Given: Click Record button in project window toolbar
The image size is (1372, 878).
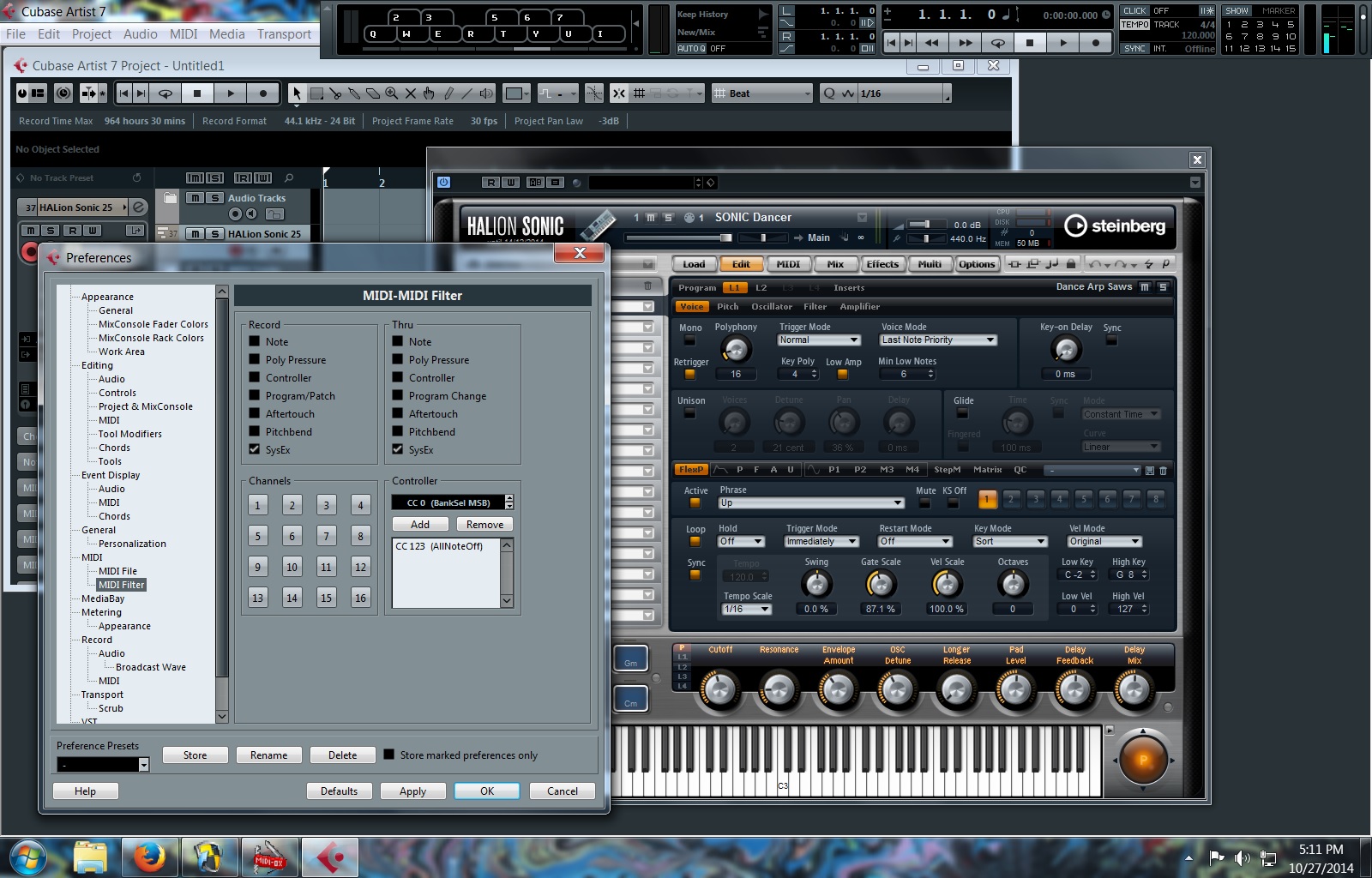Looking at the screenshot, I should pyautogui.click(x=262, y=93).
